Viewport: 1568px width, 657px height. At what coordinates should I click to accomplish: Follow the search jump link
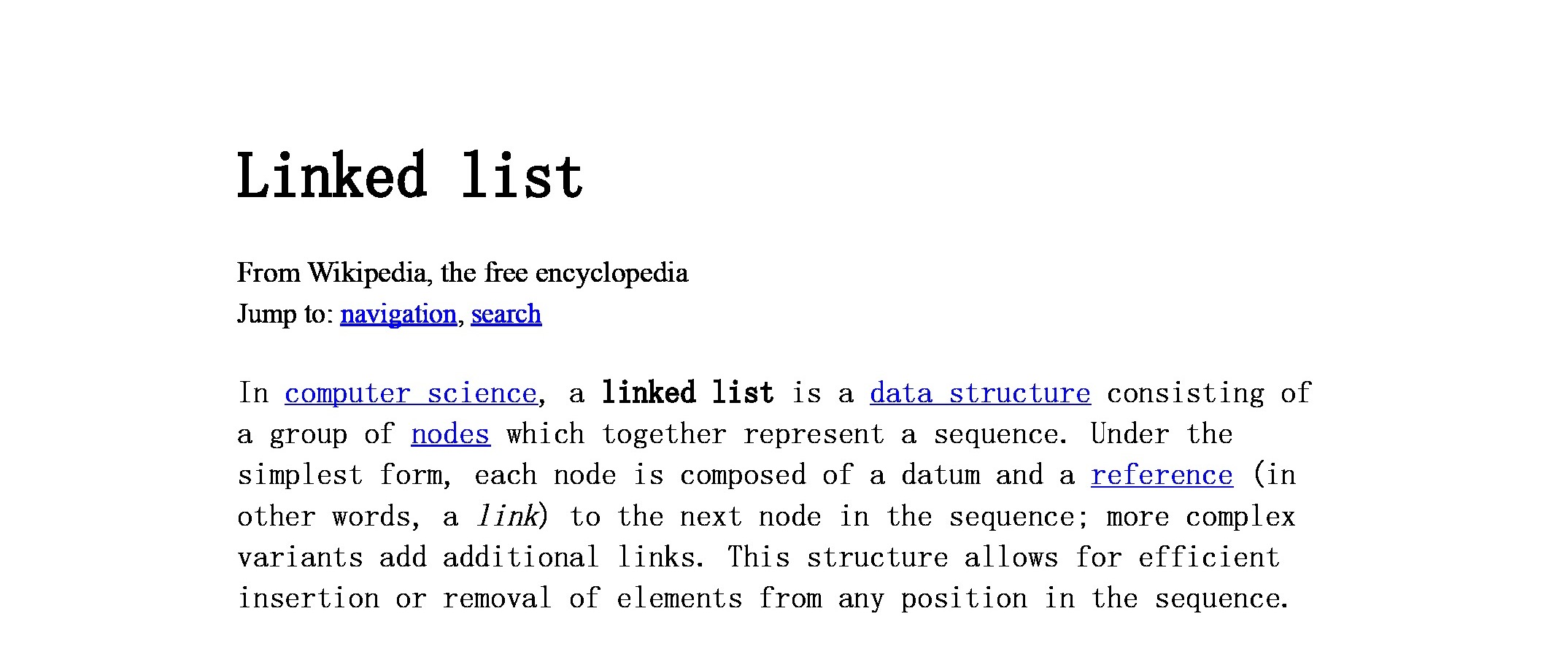point(506,314)
